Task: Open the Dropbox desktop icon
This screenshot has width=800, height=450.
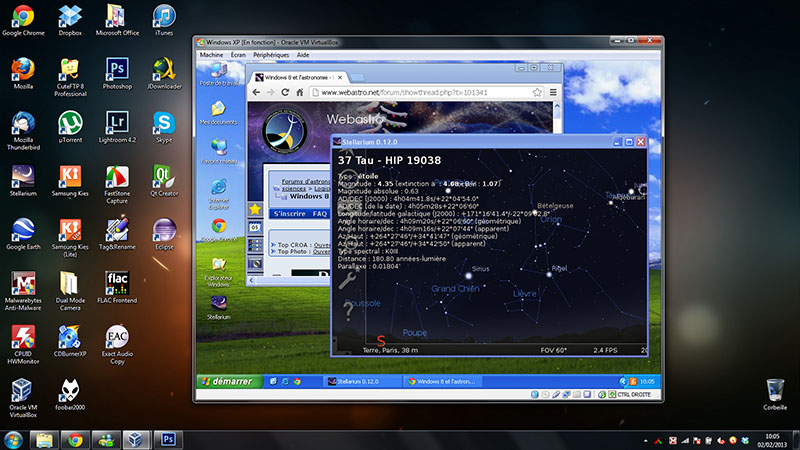Action: pos(70,20)
